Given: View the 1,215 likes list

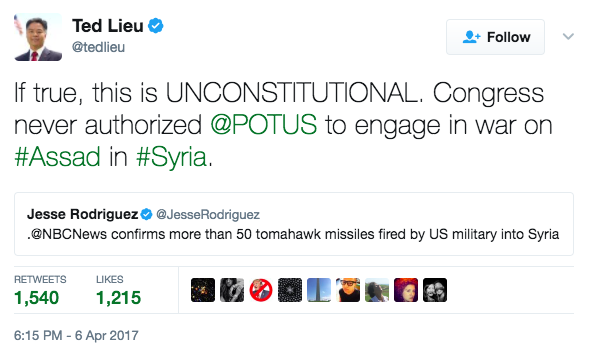Looking at the screenshot, I should [118, 290].
